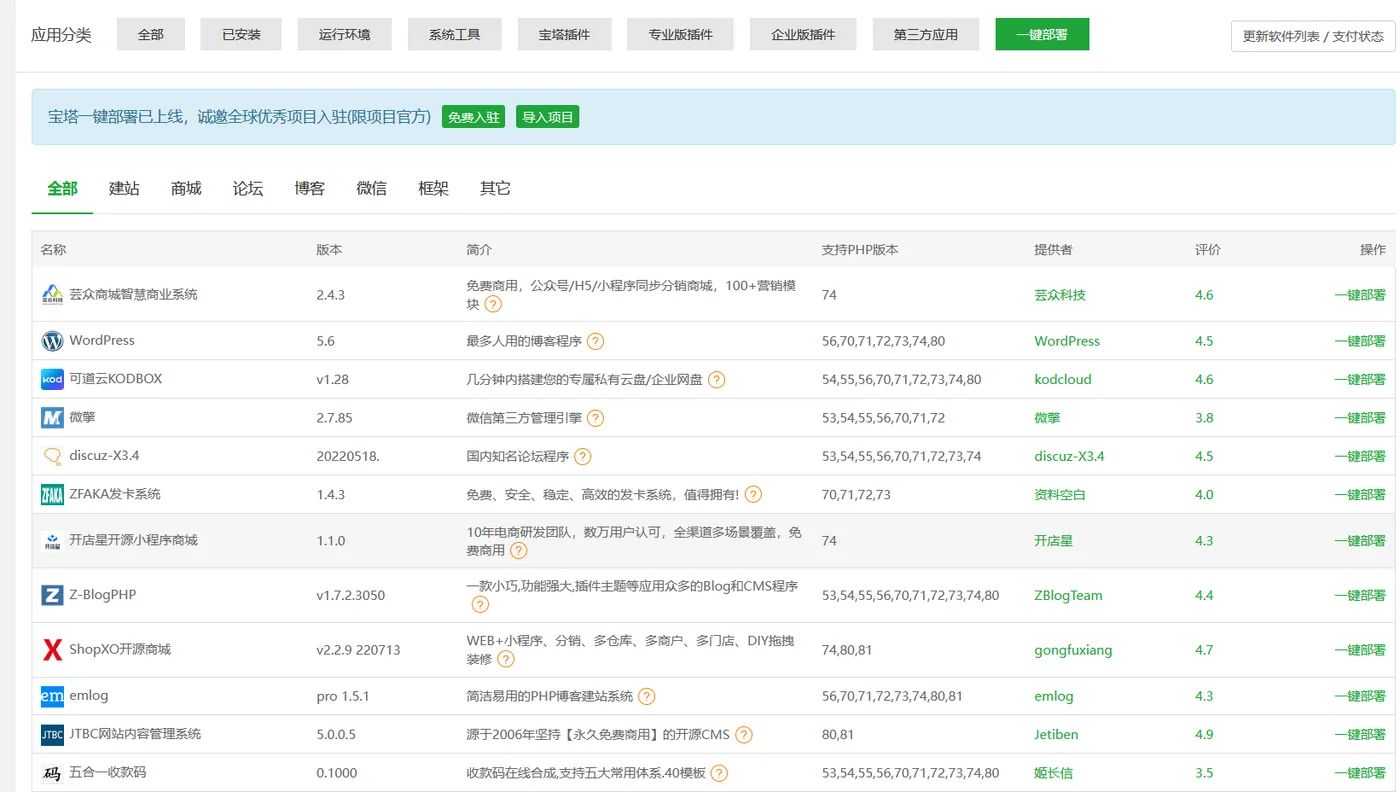Open provider link 芸众科技
This screenshot has width=1400, height=792.
pos(1060,295)
